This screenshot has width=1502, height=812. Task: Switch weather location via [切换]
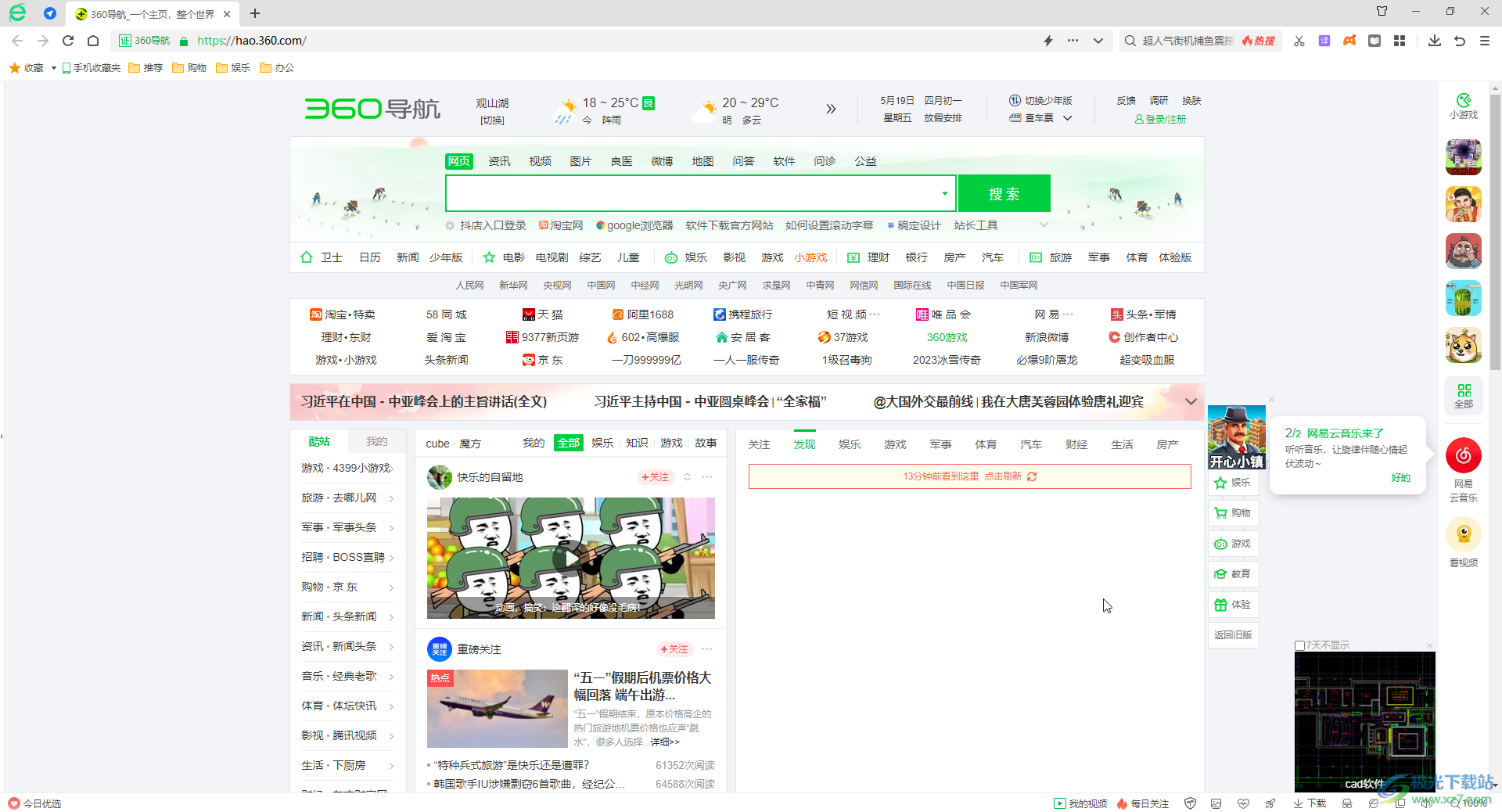coord(492,120)
